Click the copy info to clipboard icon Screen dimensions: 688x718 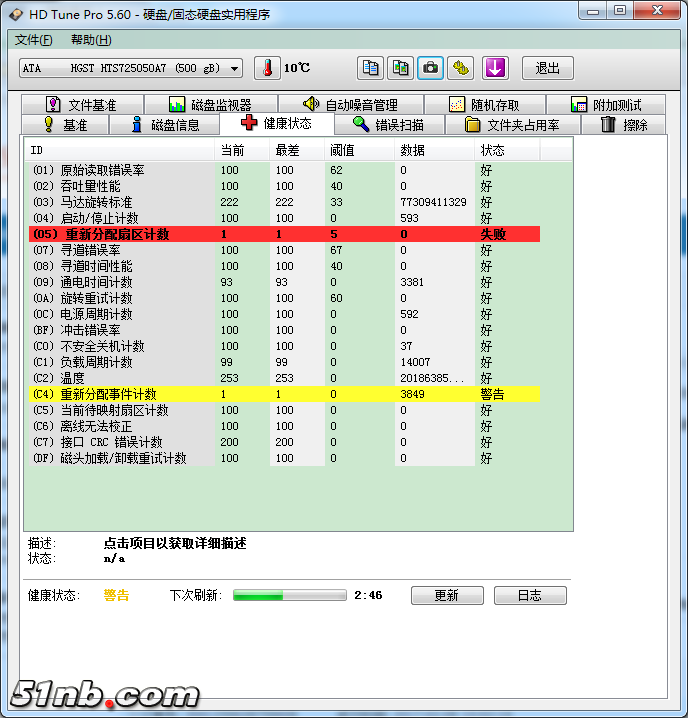[x=370, y=68]
